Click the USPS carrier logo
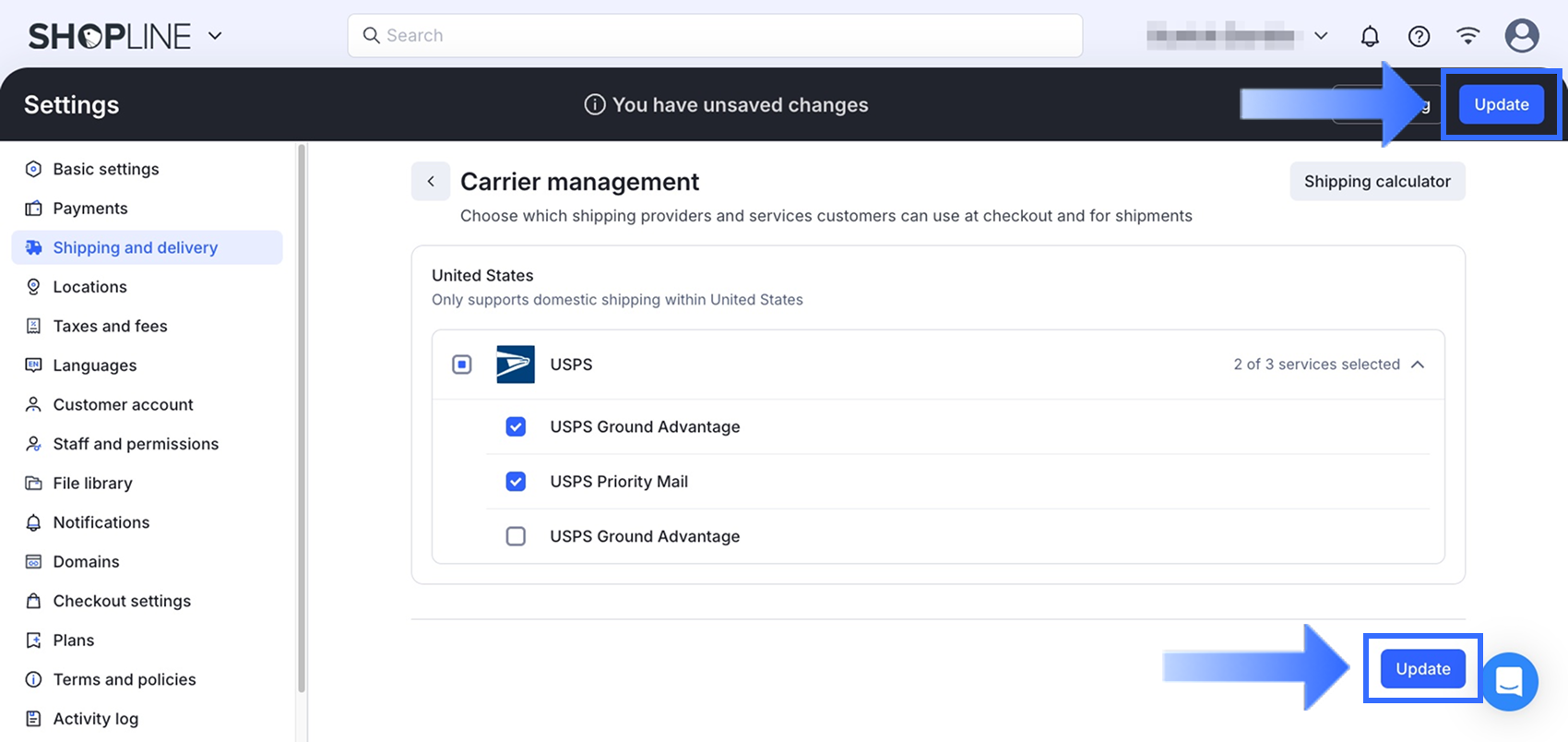 click(x=515, y=365)
